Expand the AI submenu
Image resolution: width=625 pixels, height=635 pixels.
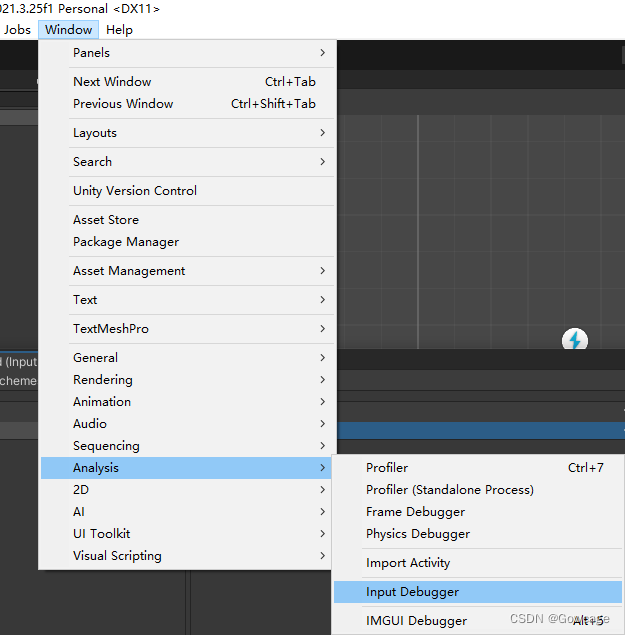point(186,512)
